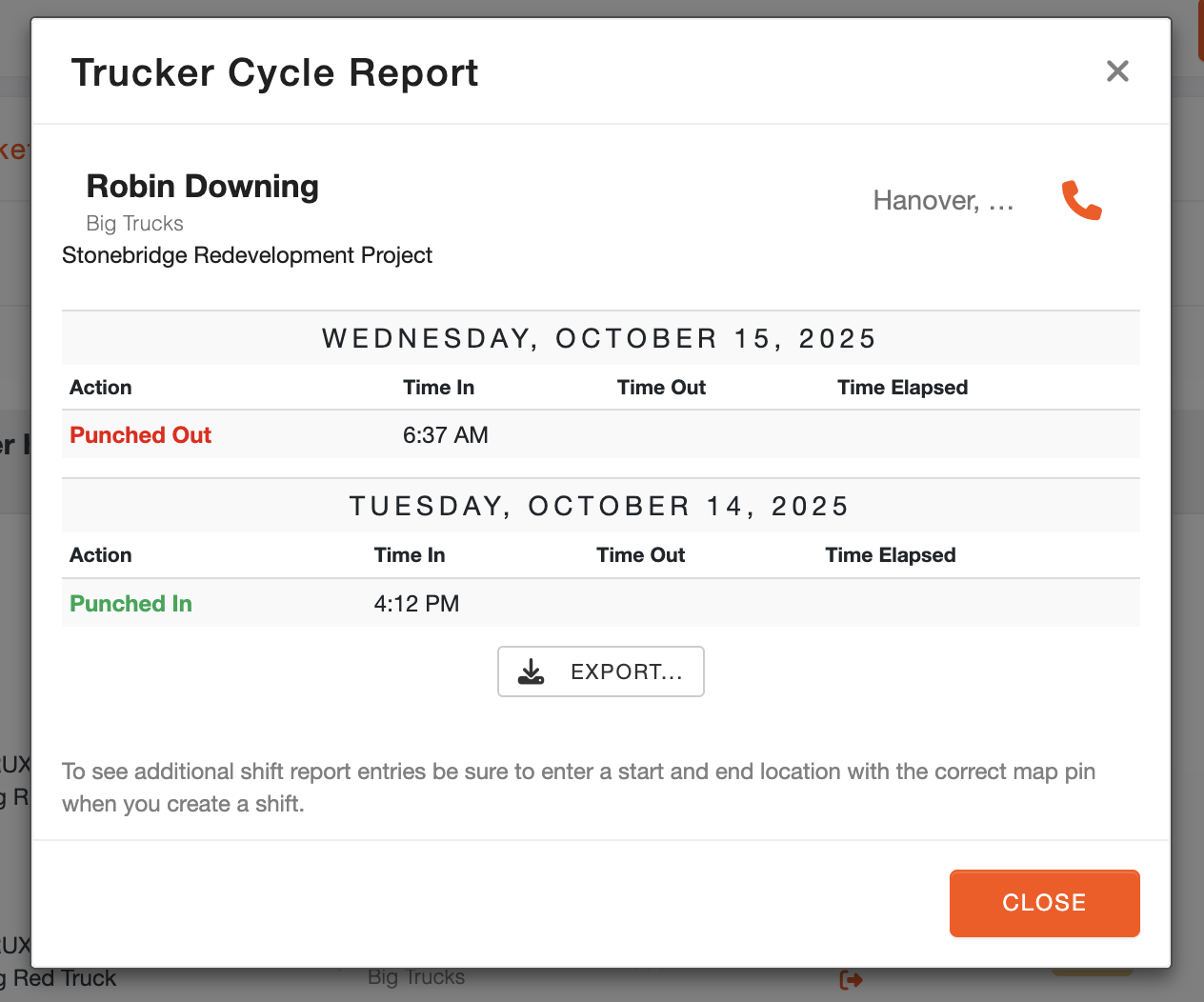Click Time Out column header under Tuesday
The width and height of the screenshot is (1204, 1002).
tap(640, 555)
